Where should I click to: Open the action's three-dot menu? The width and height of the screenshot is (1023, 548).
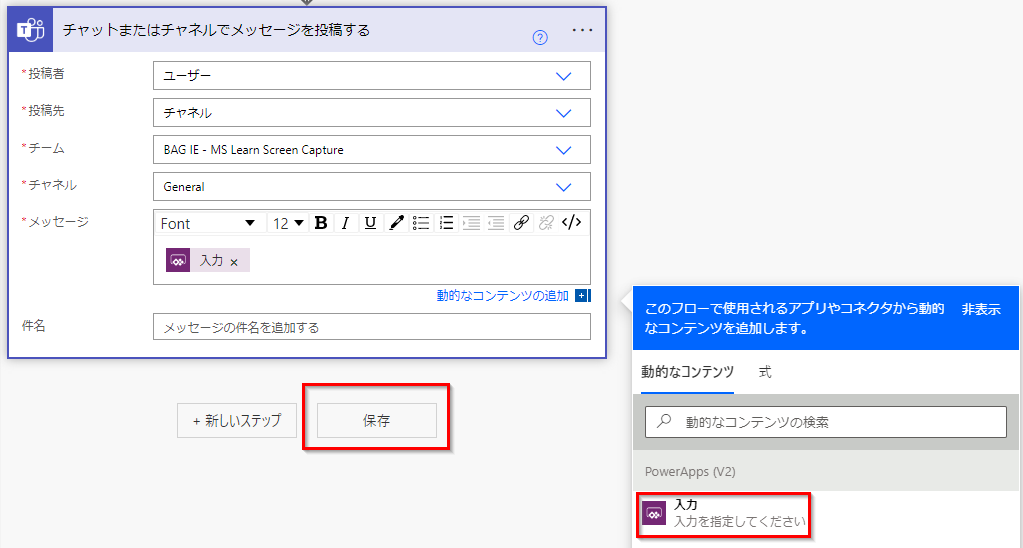582,30
